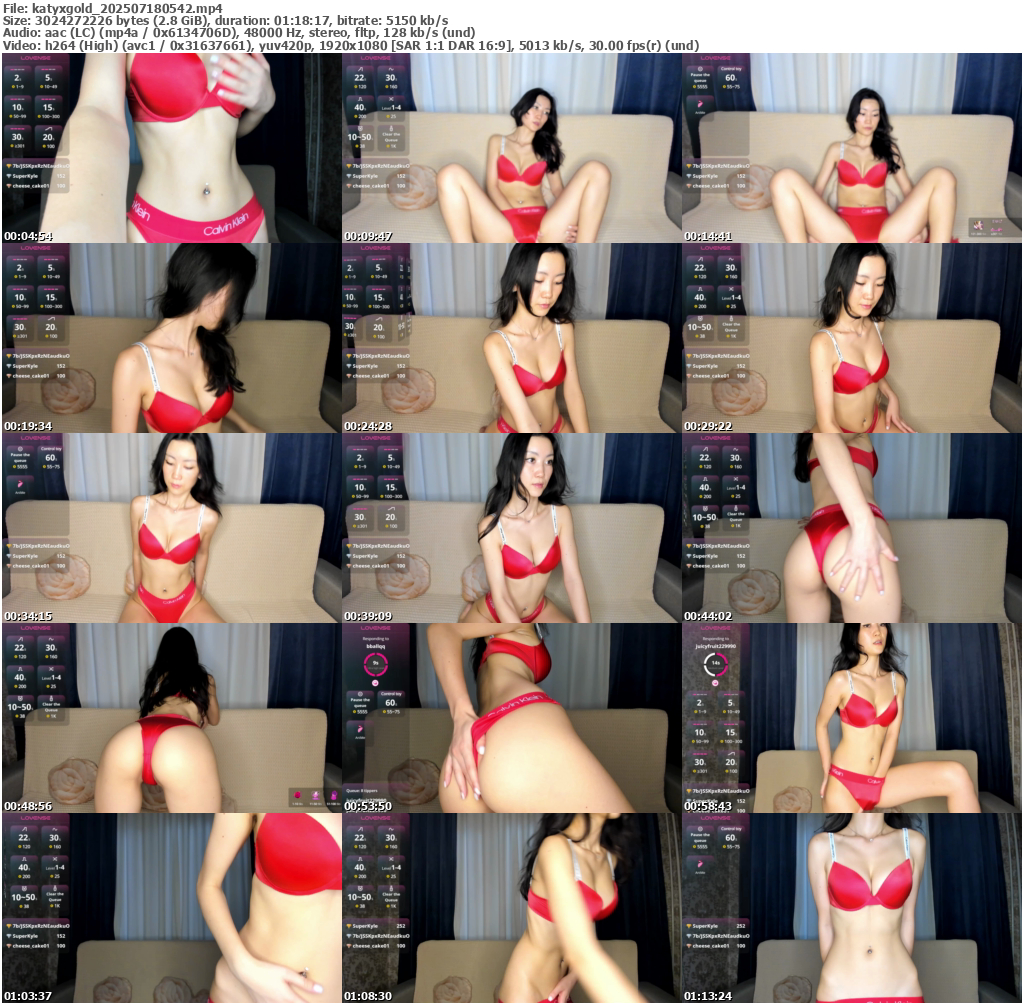Click the 00:29:22 preview frame
1024x1003 pixels.
pyautogui.click(x=852, y=338)
